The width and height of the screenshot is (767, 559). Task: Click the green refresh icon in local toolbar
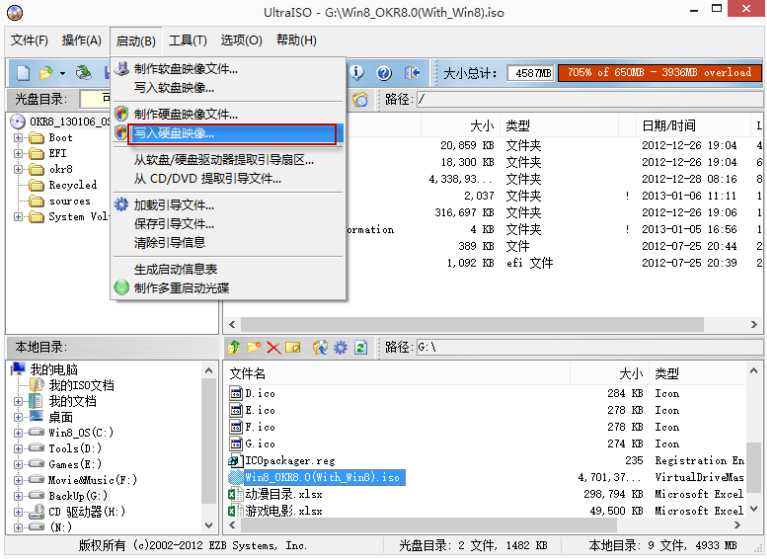[361, 347]
